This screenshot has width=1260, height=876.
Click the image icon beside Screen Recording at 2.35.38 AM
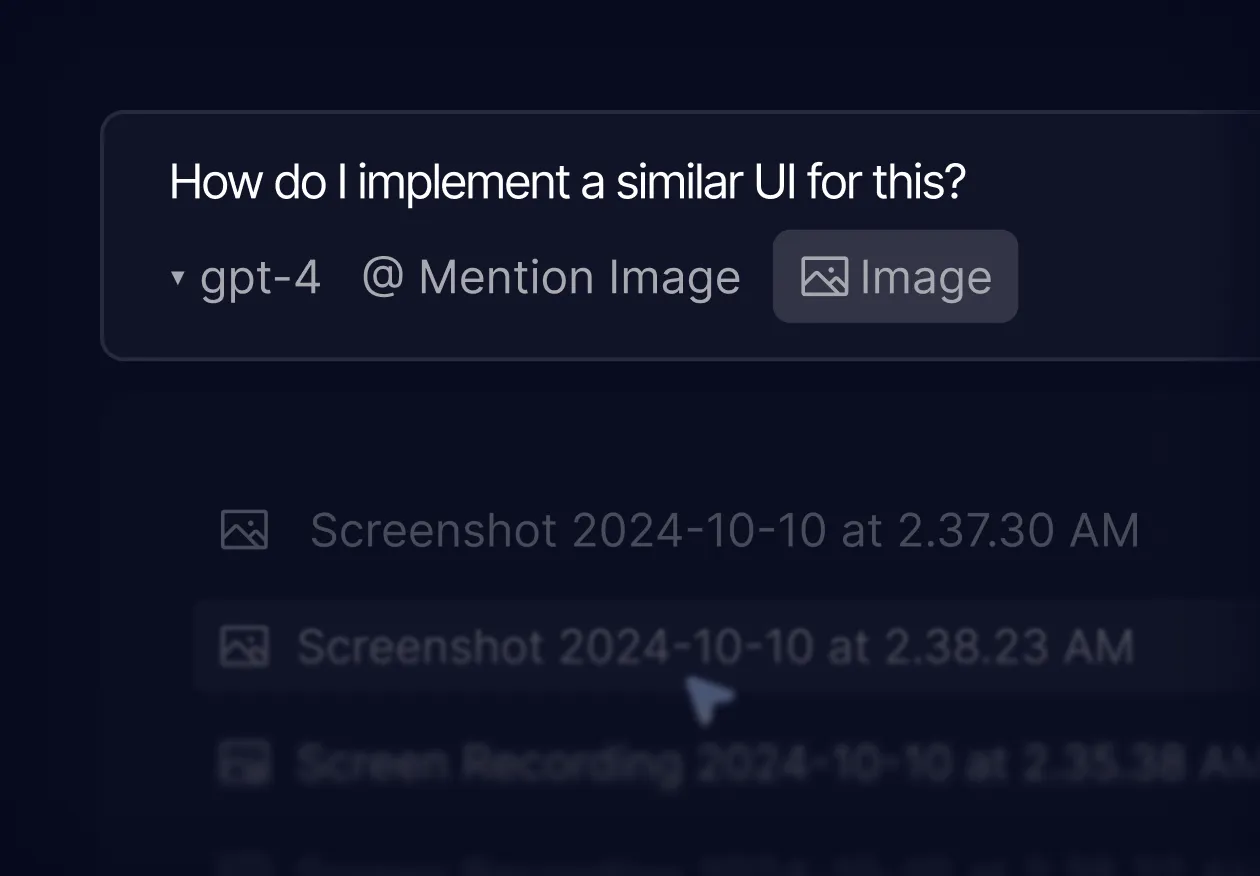243,762
